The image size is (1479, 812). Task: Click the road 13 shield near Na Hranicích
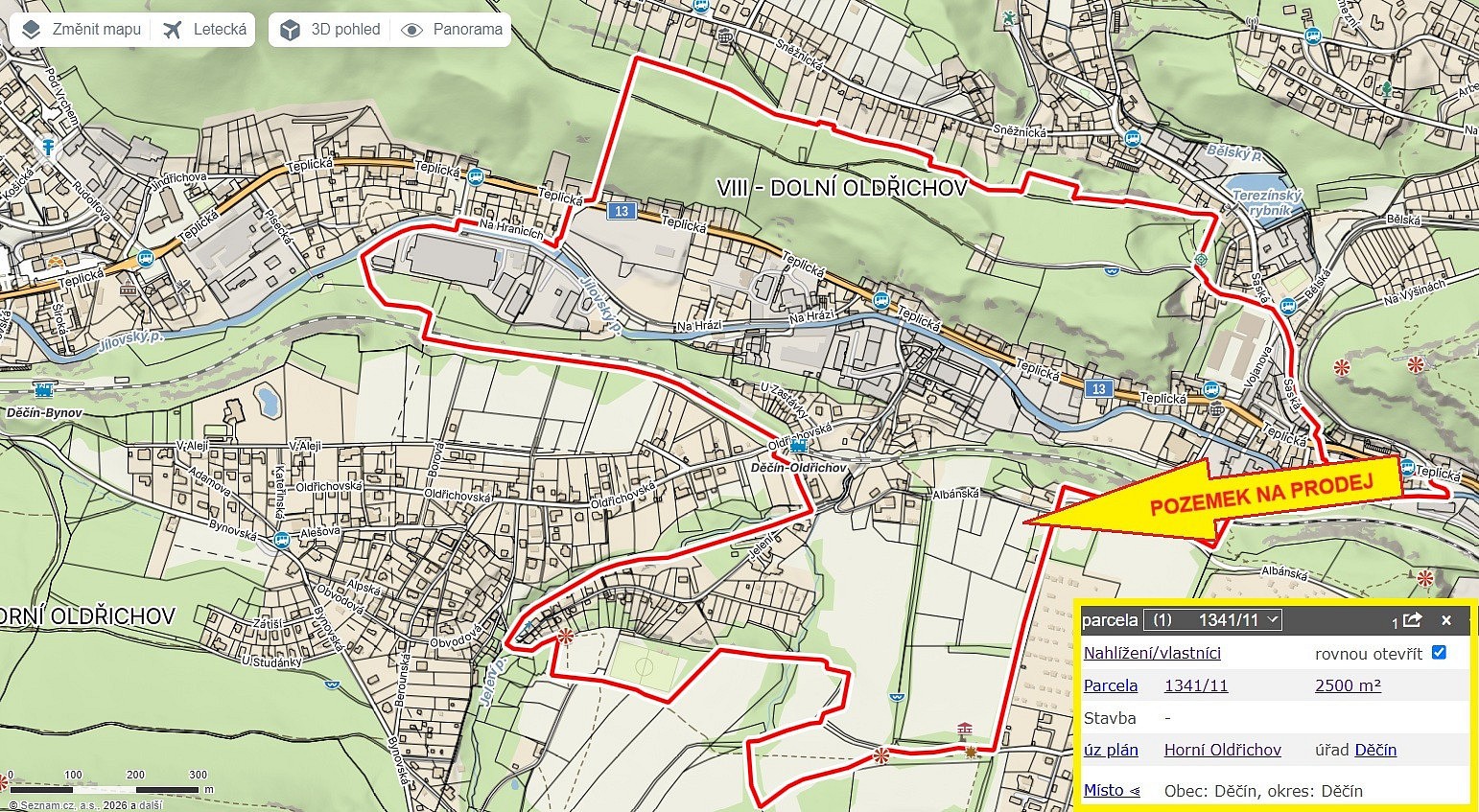(622, 211)
